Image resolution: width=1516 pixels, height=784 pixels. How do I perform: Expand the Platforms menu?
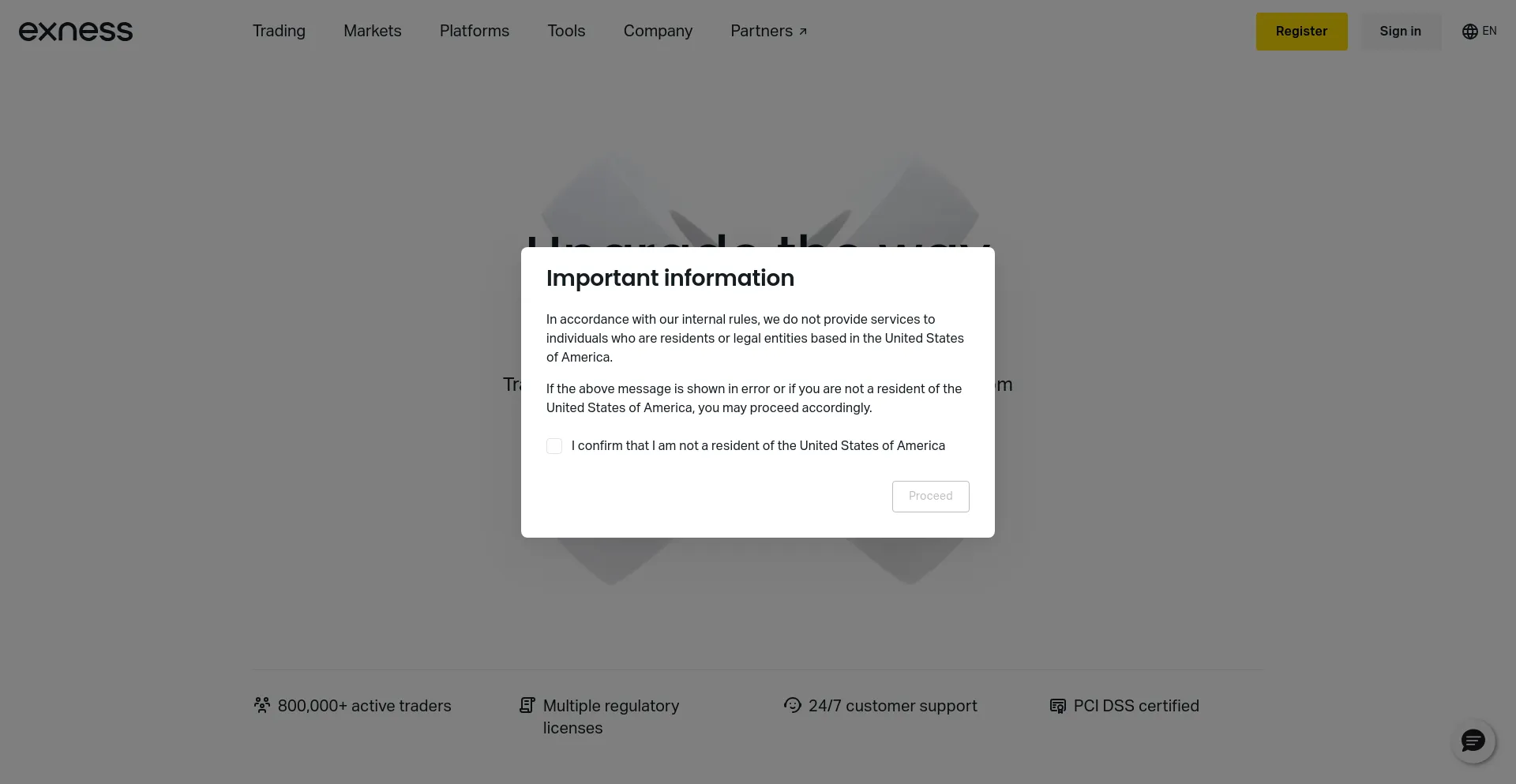[x=474, y=31]
